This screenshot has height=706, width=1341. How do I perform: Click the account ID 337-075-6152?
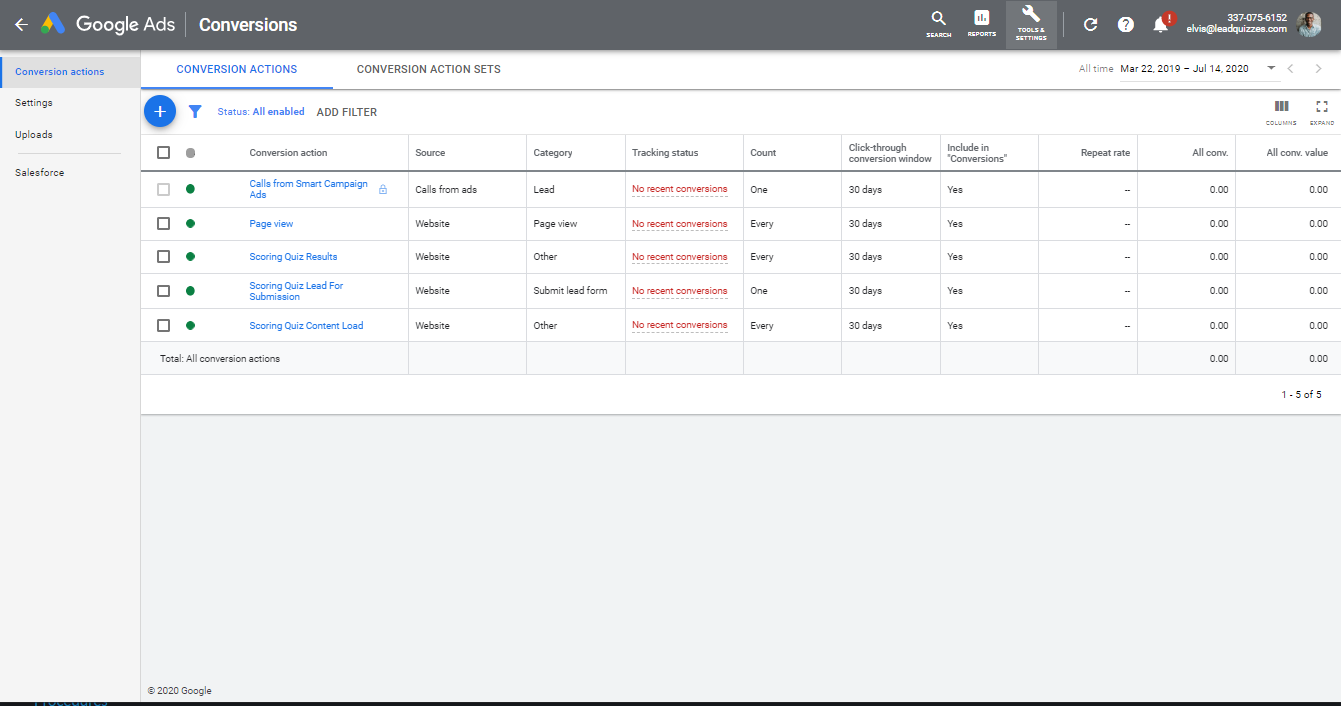pos(1257,17)
